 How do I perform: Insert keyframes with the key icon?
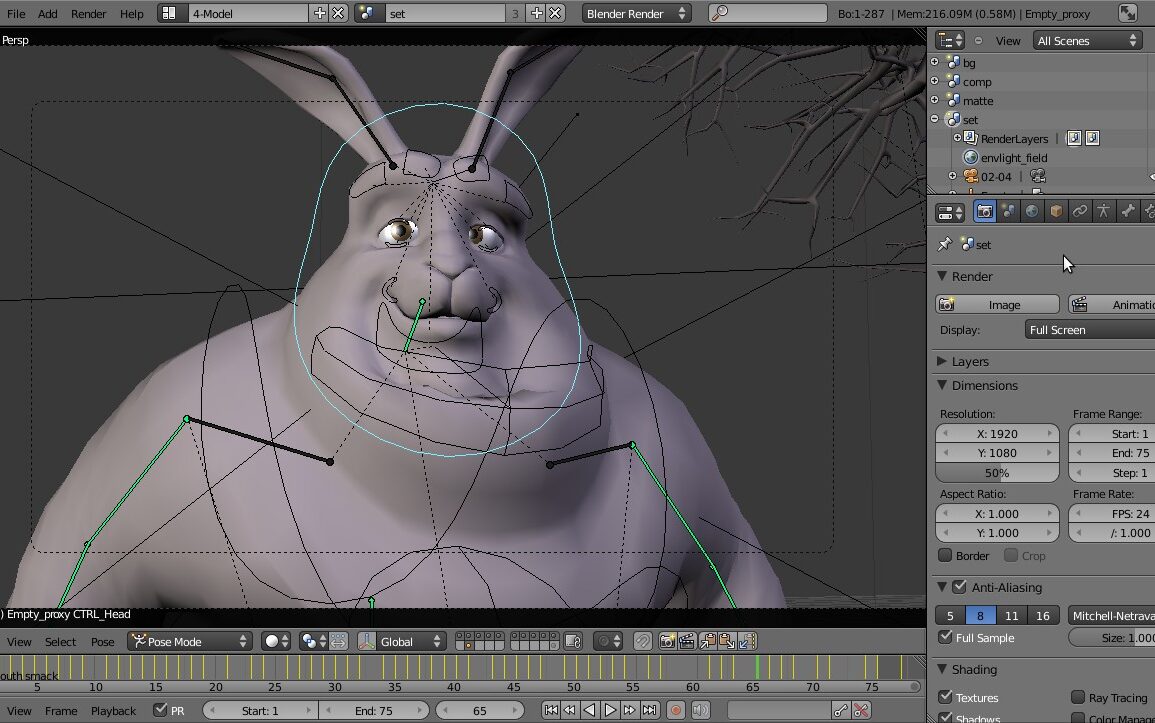(x=841, y=710)
